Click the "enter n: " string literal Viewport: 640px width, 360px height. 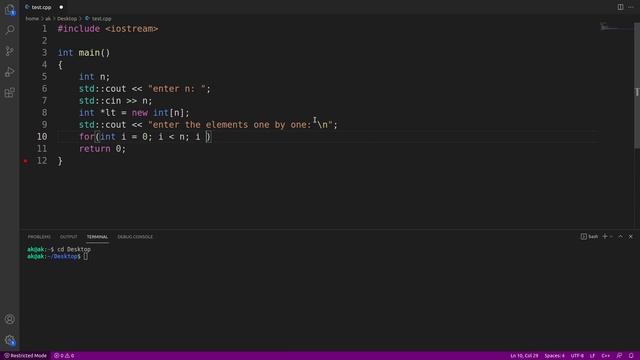[177, 89]
